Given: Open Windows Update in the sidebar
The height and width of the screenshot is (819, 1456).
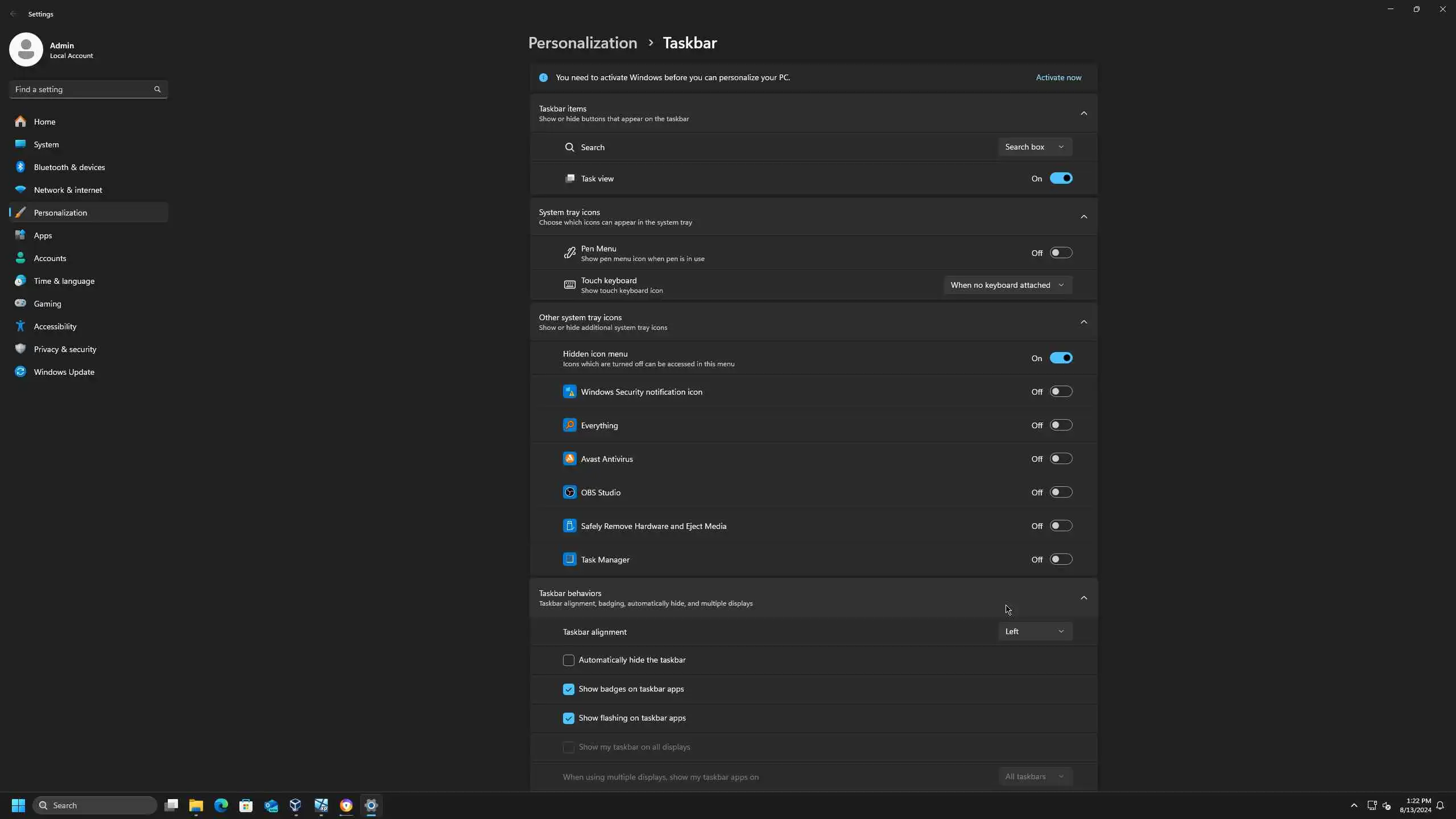Looking at the screenshot, I should (64, 372).
